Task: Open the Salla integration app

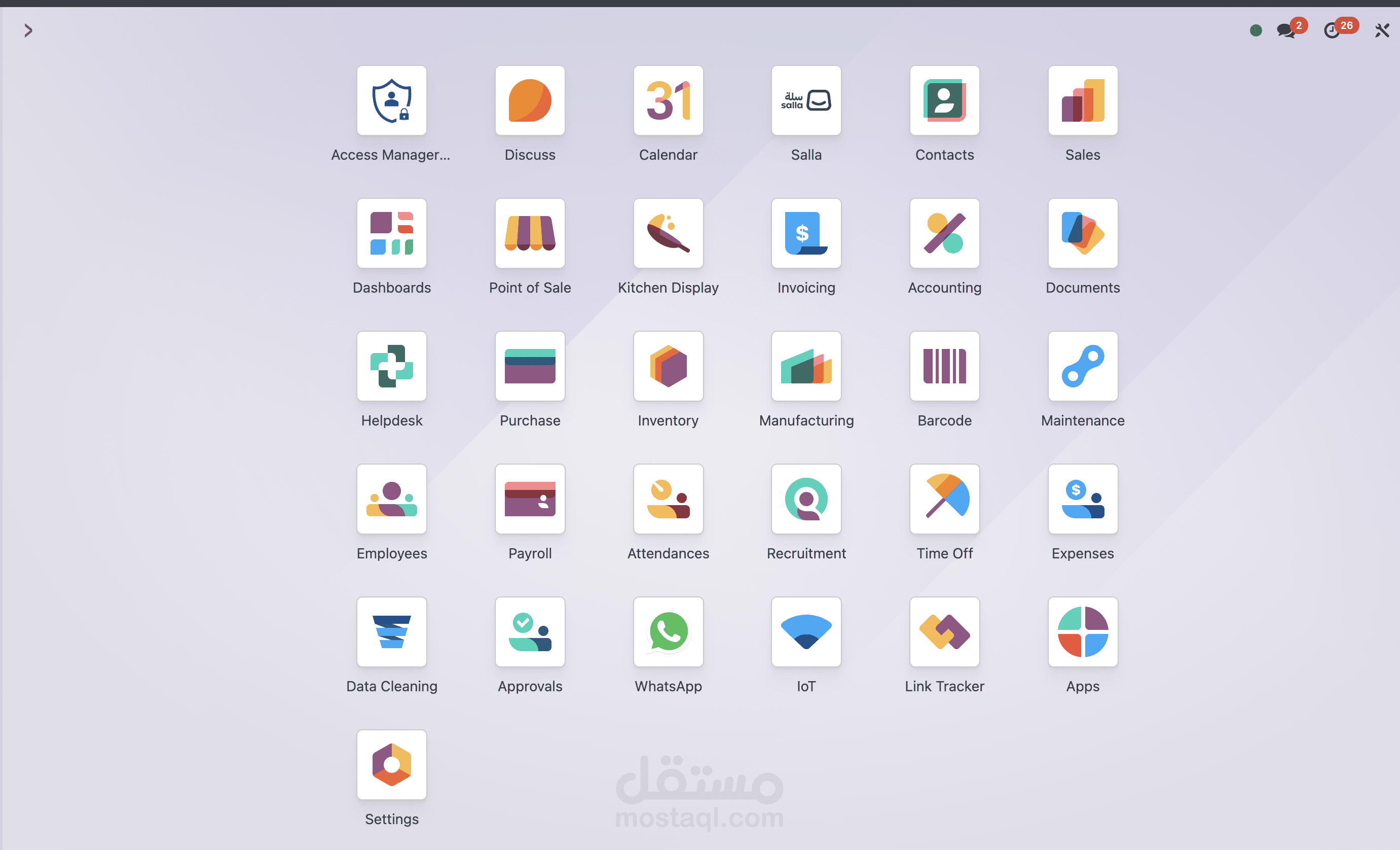Action: tap(805, 100)
